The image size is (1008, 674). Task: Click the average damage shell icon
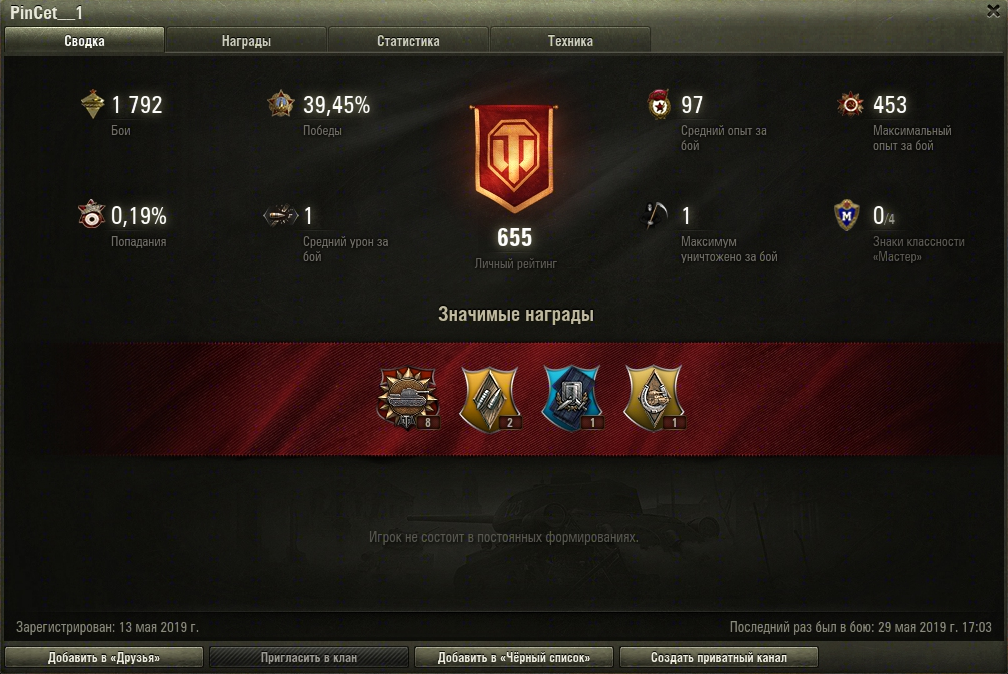(280, 215)
